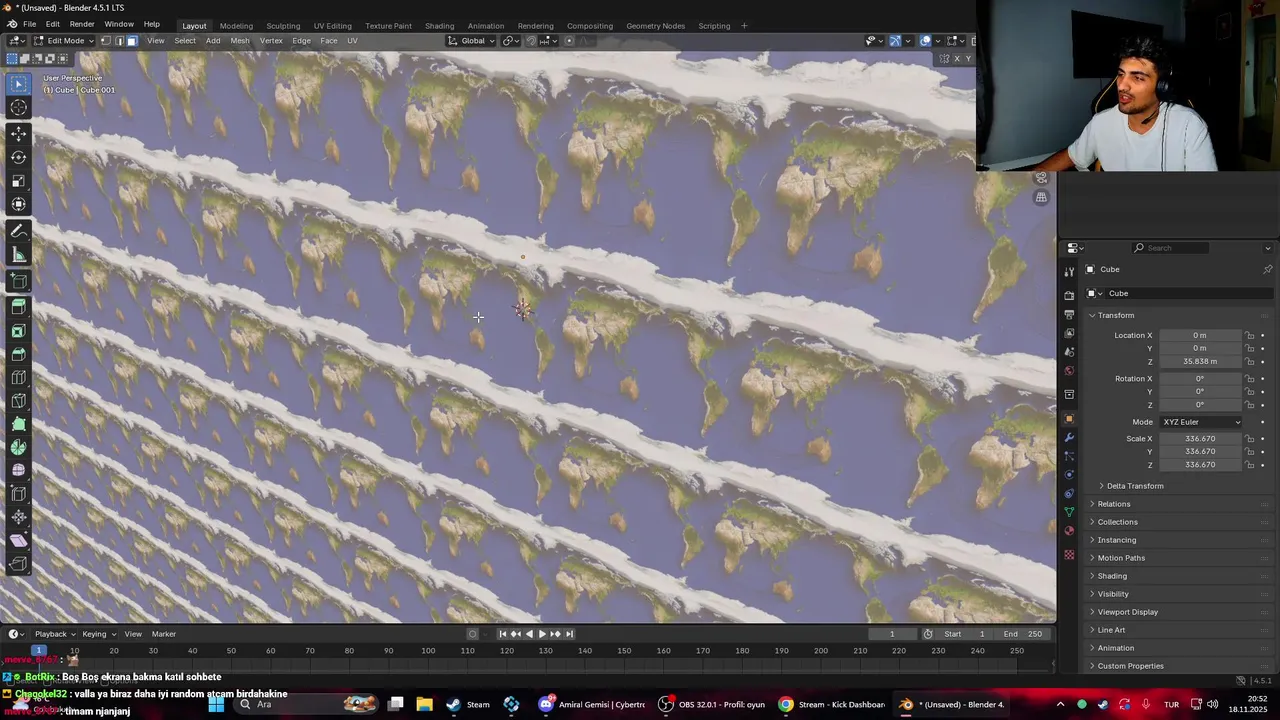Activate the Cursor tool

(x=19, y=108)
